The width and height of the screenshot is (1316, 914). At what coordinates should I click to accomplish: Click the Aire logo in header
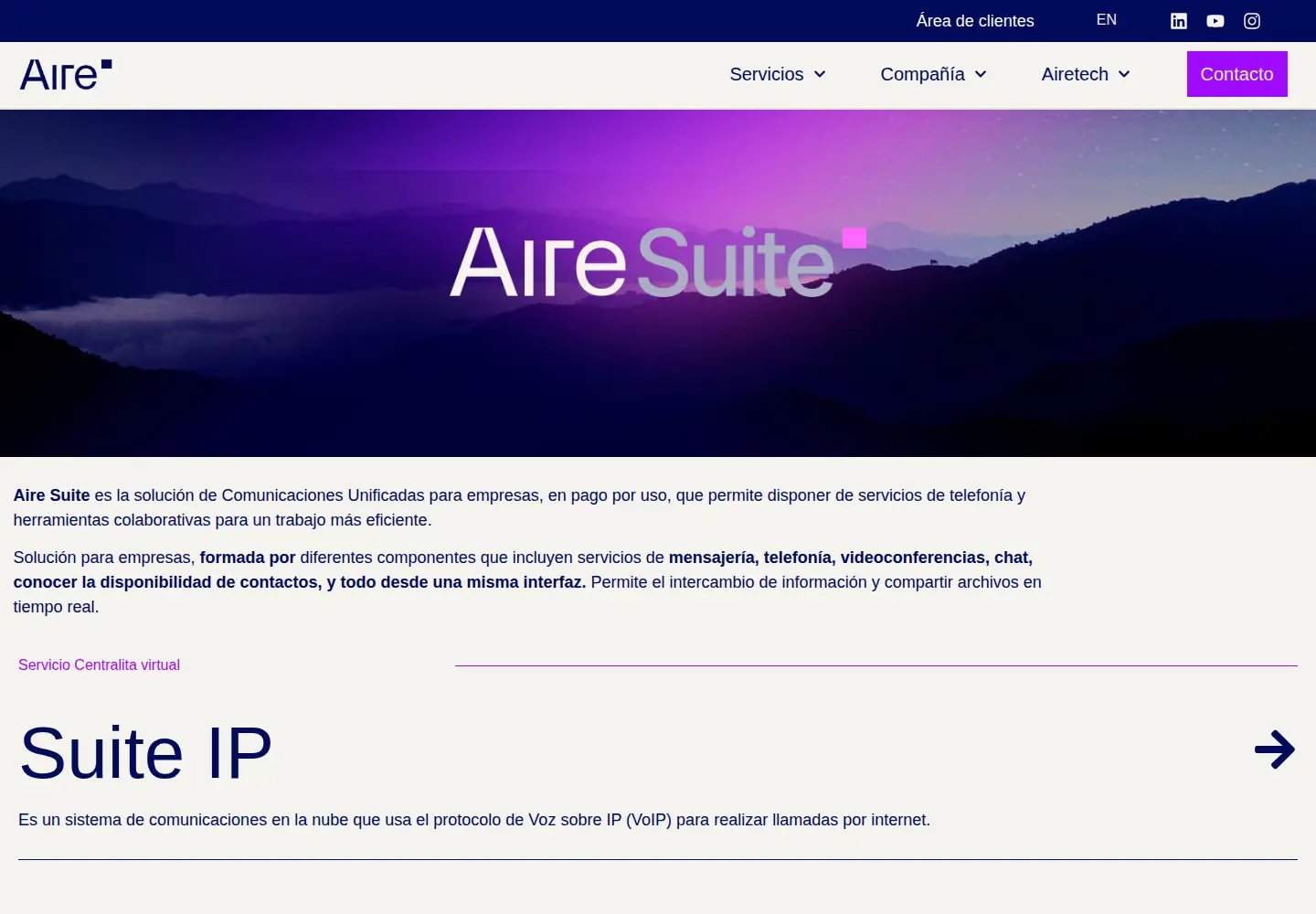66,75
